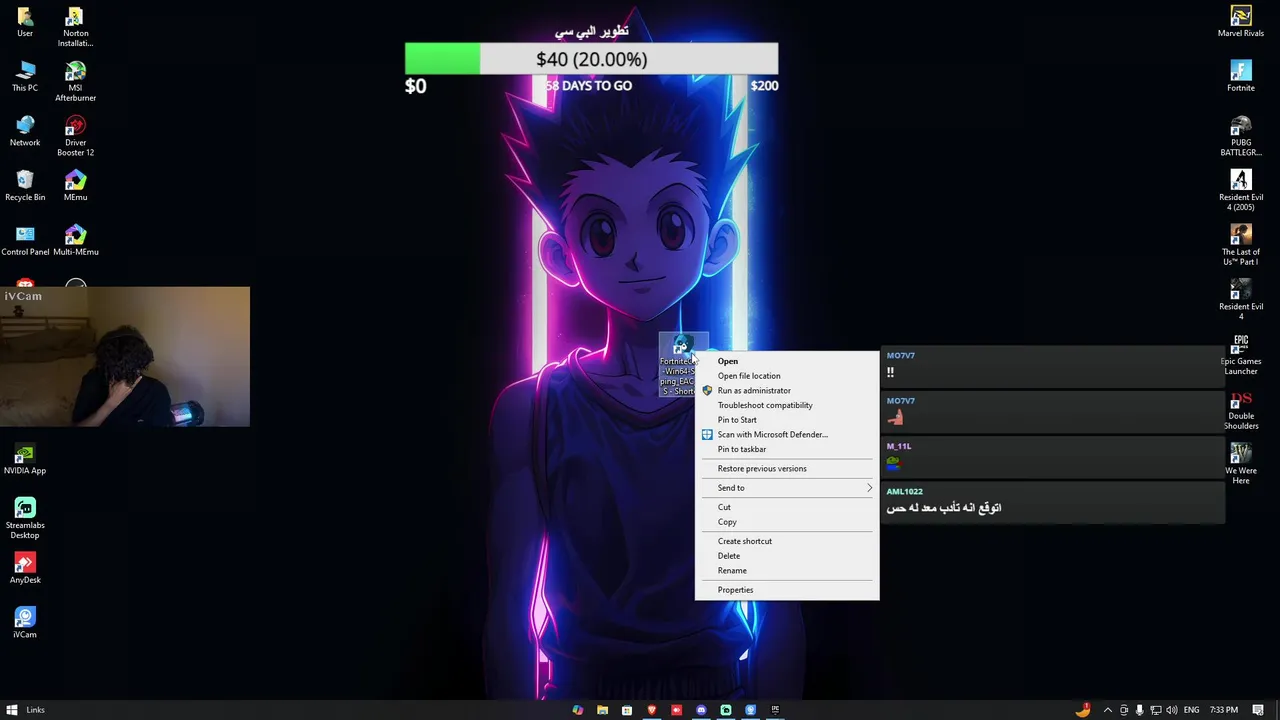Screen dimensions: 1280x720
Task: Select the This PC desktop icon
Action: click(x=25, y=77)
